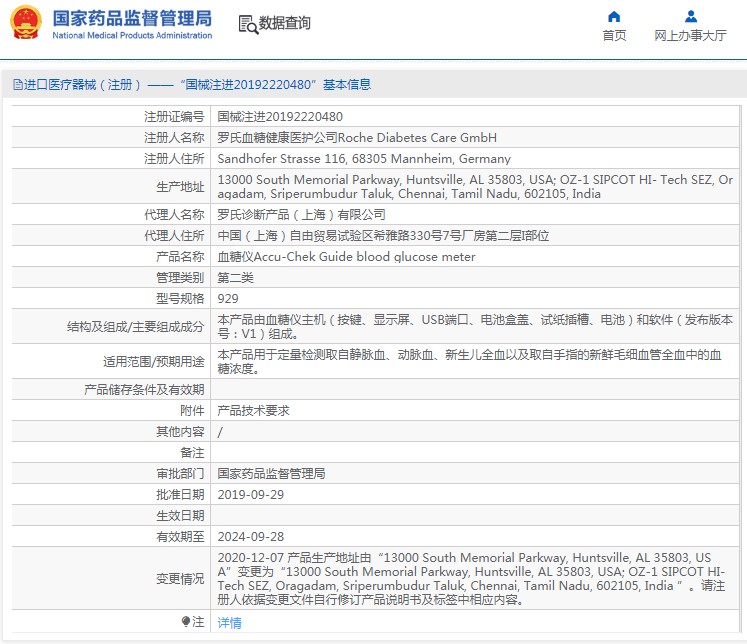Click the national emblem logo
The width and height of the screenshot is (747, 644).
26,22
